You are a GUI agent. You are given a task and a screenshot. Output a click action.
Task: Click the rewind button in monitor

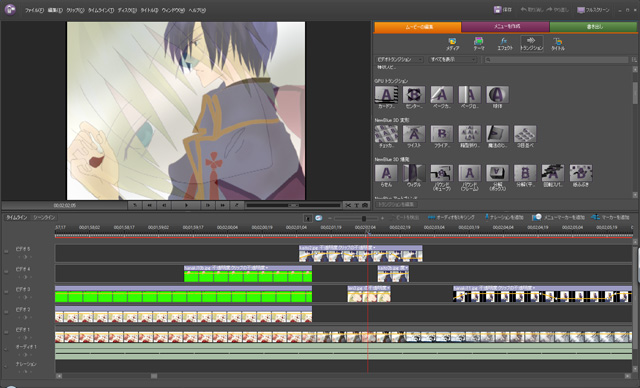149,205
